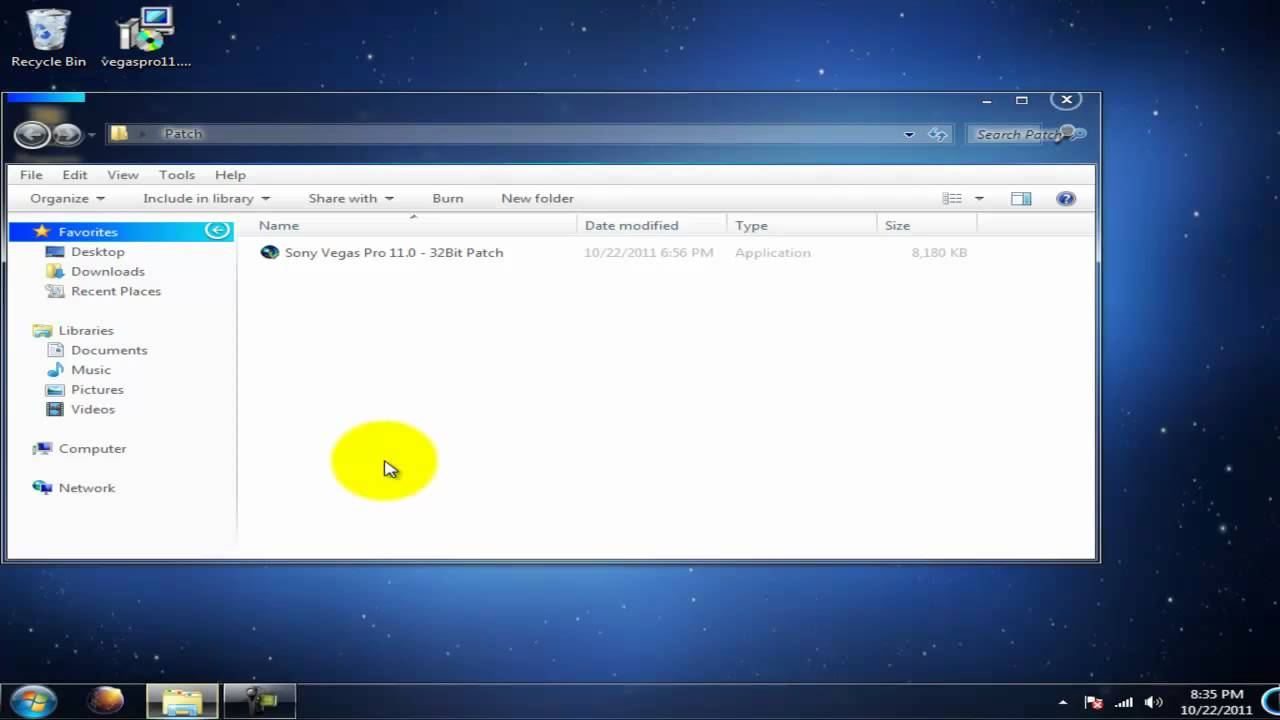Open the volume speaker tray icon

pyautogui.click(x=1153, y=702)
